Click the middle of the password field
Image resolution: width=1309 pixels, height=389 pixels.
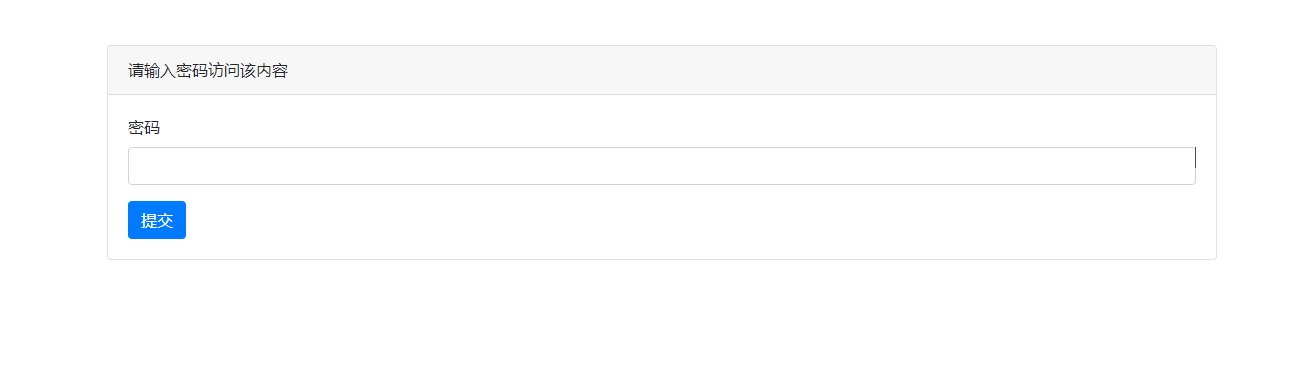662,166
